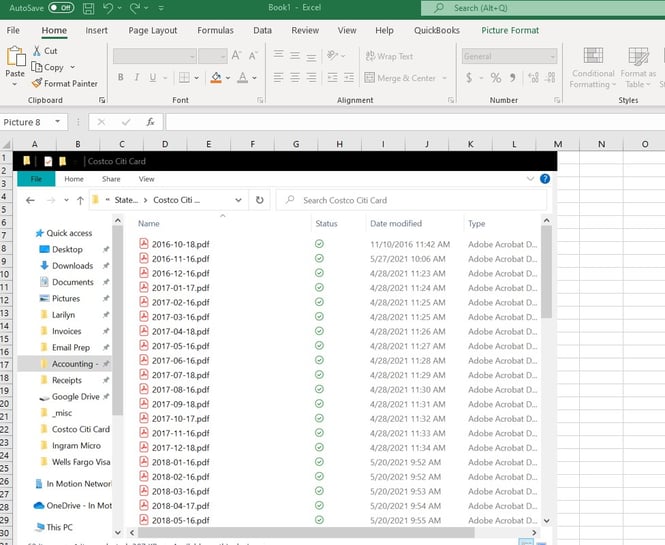Image resolution: width=665 pixels, height=545 pixels.
Task: Click the Undo arrow icon
Action: pyautogui.click(x=108, y=8)
